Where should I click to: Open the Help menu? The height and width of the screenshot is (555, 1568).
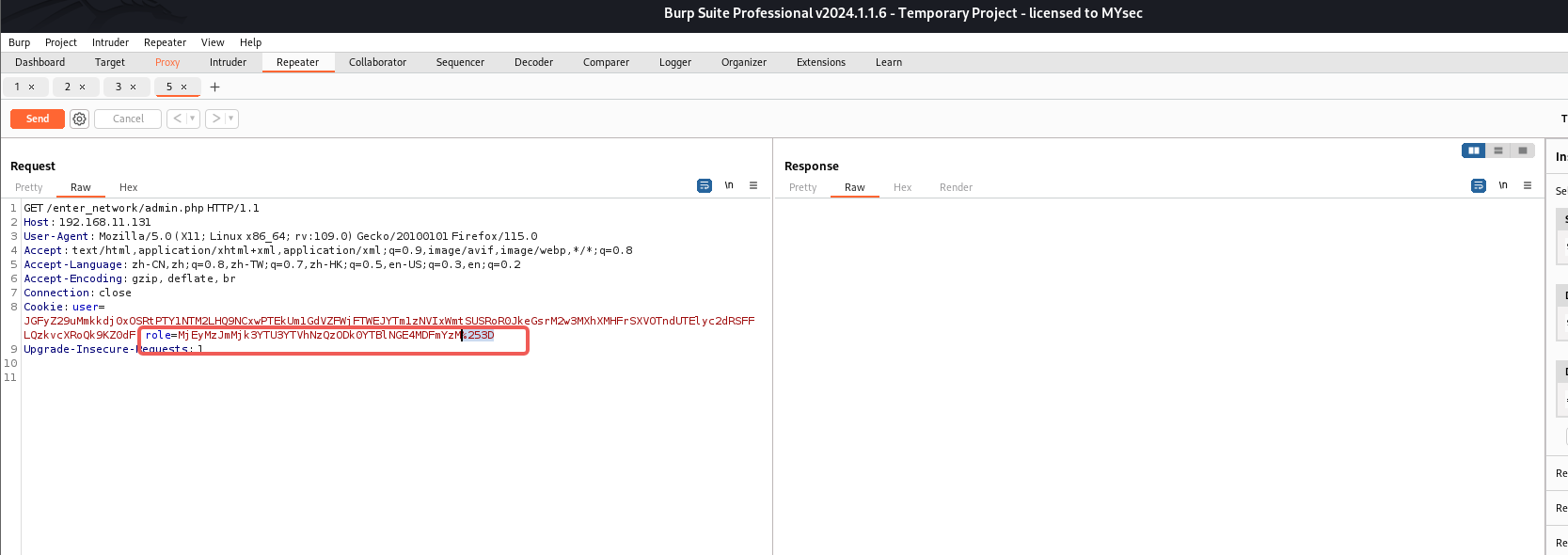[x=250, y=42]
